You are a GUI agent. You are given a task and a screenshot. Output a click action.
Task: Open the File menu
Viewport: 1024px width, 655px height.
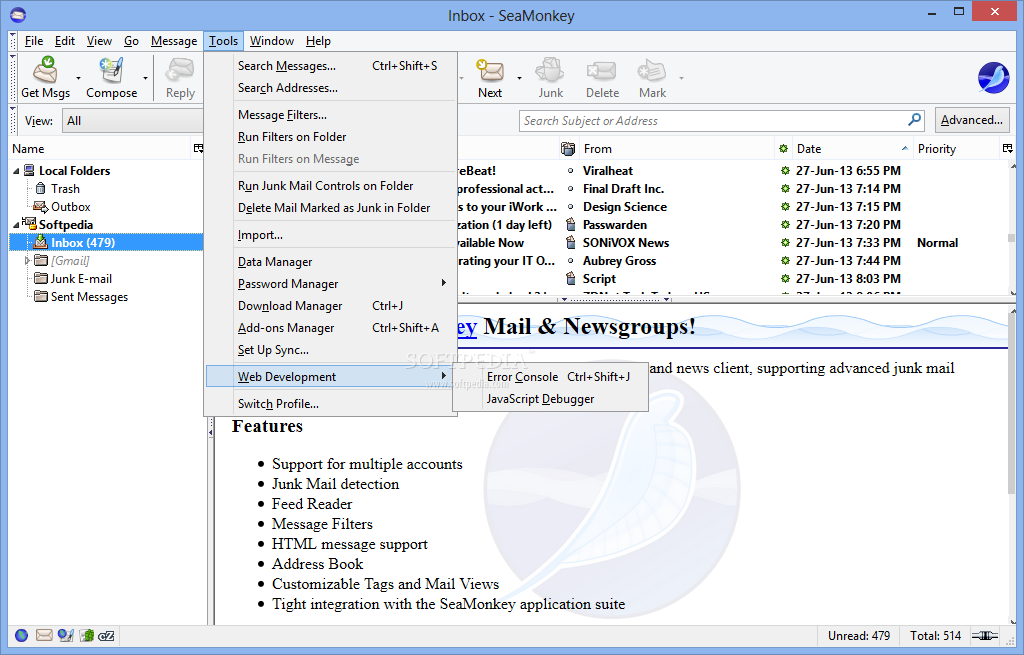tap(34, 41)
